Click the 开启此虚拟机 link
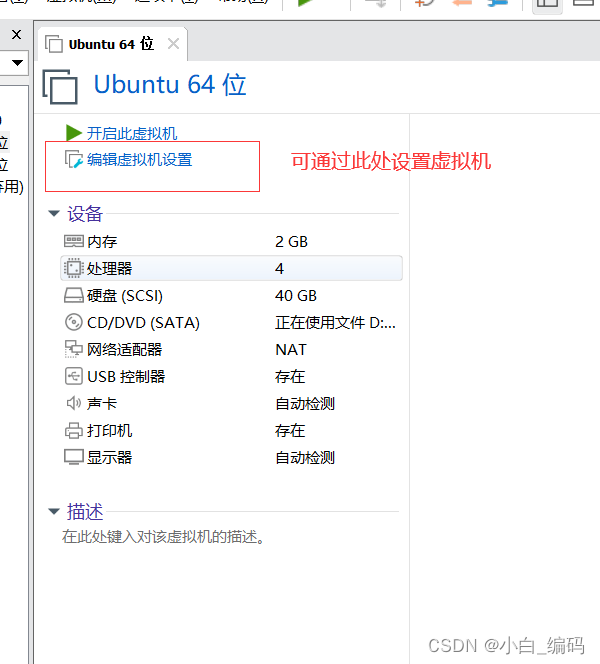Viewport: 600px width, 664px height. (x=132, y=133)
